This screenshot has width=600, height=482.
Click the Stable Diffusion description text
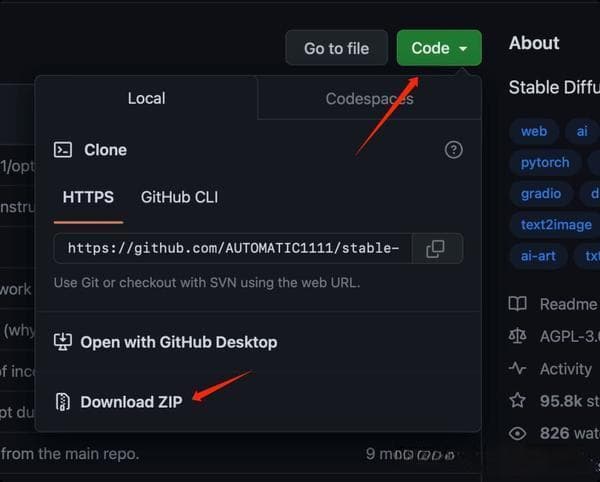point(554,88)
